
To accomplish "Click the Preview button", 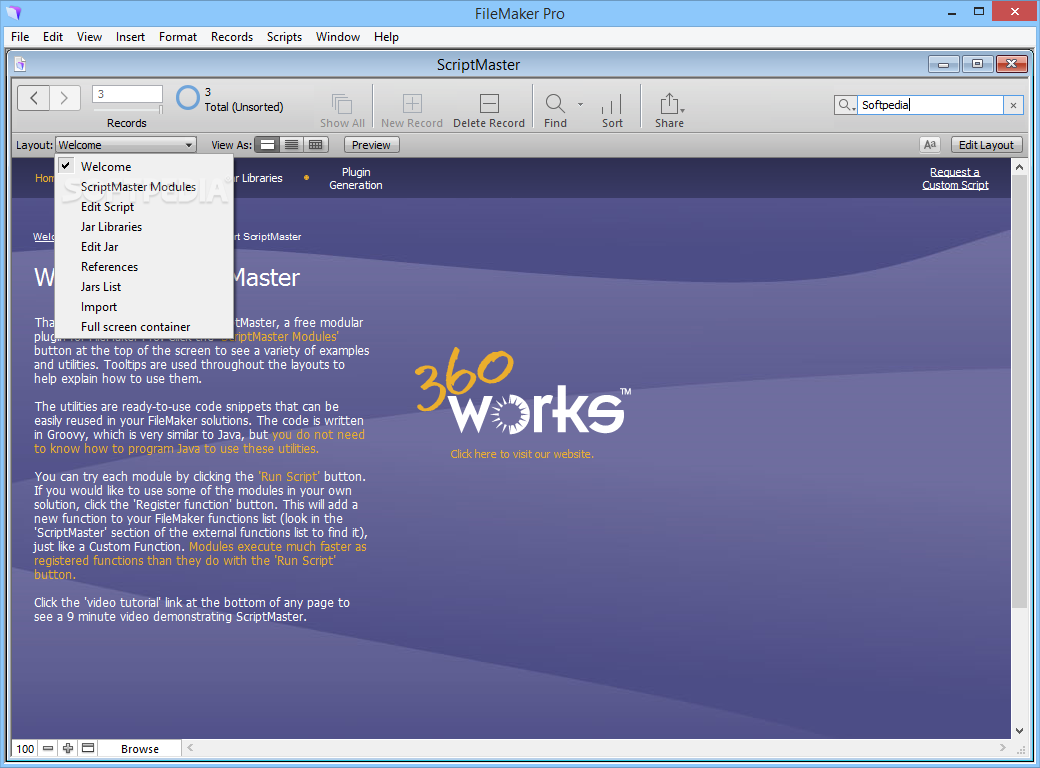I will 371,145.
